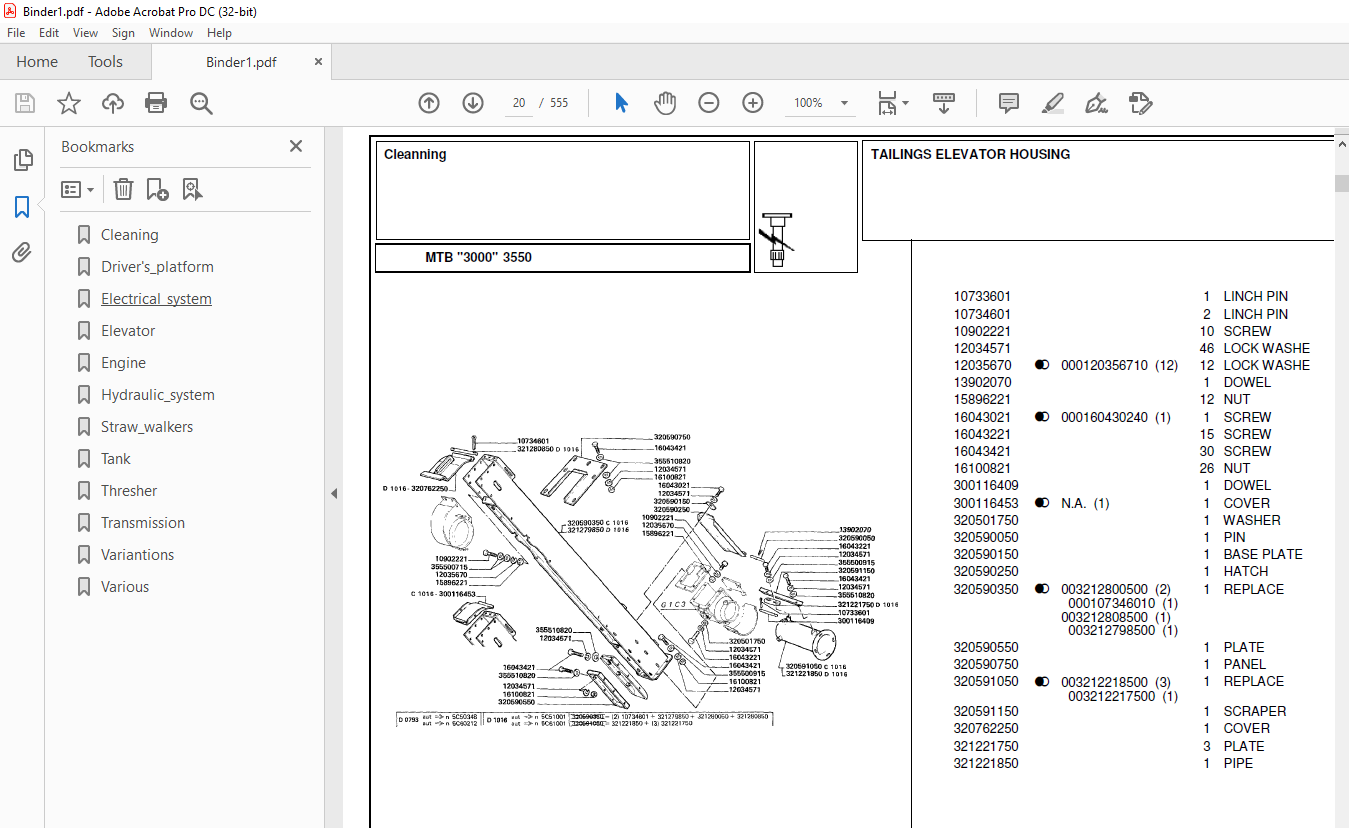Click part number 10733601 in the list
Image resolution: width=1349 pixels, height=828 pixels.
pos(982,296)
